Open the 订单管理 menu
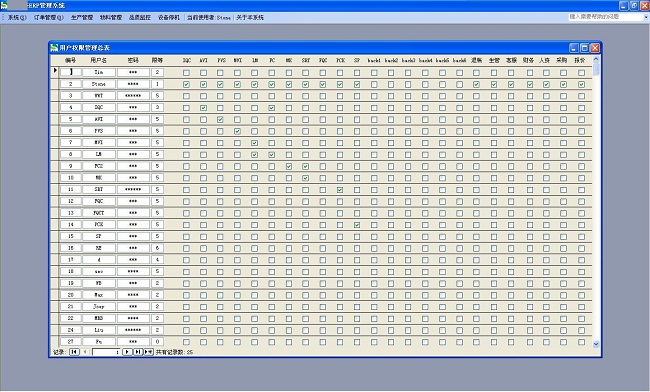 49,17
